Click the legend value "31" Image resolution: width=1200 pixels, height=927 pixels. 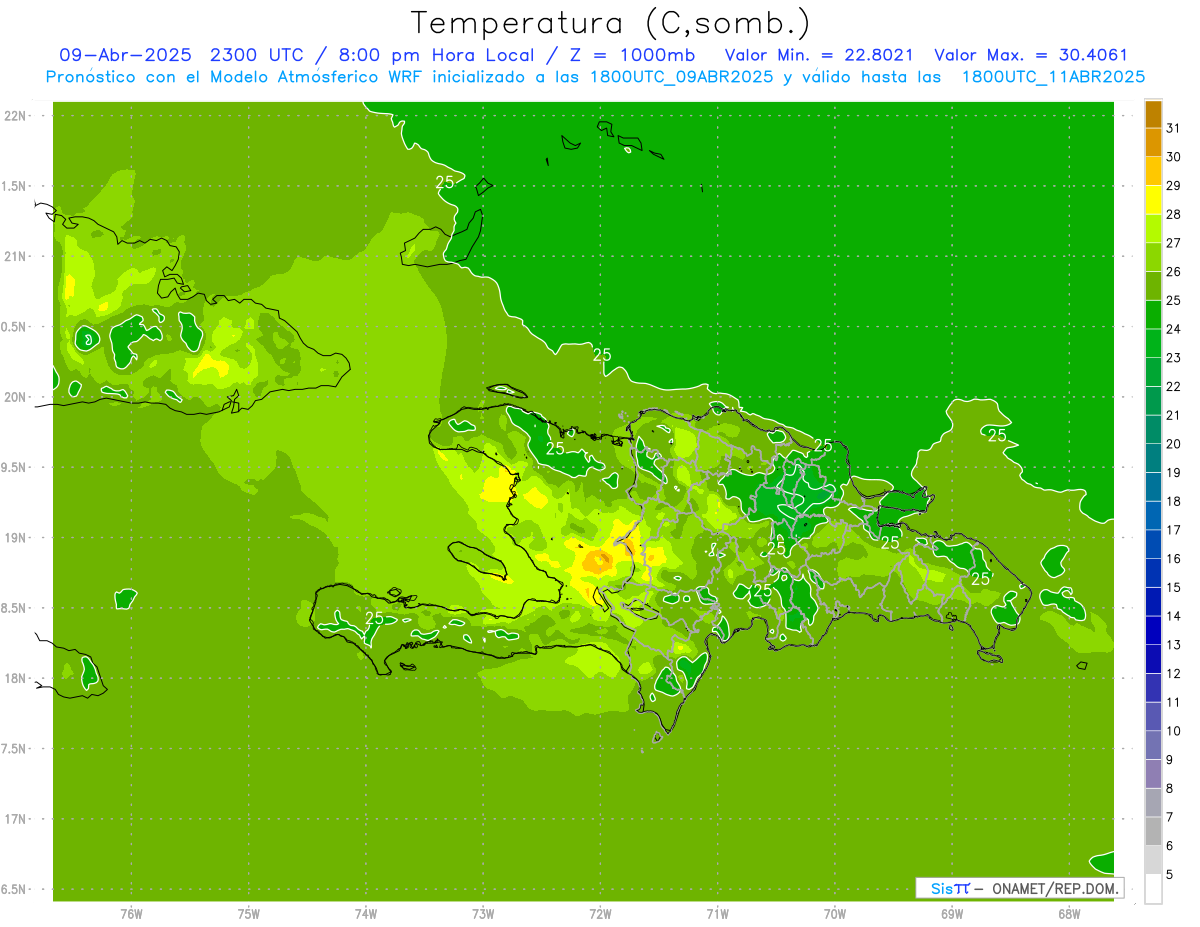pyautogui.click(x=1174, y=128)
